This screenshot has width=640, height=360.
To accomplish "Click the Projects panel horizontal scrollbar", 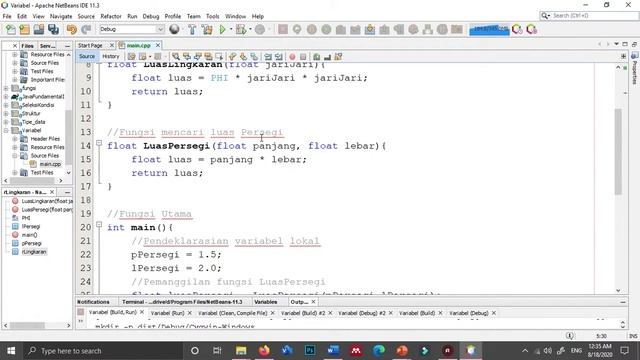I will point(33,180).
